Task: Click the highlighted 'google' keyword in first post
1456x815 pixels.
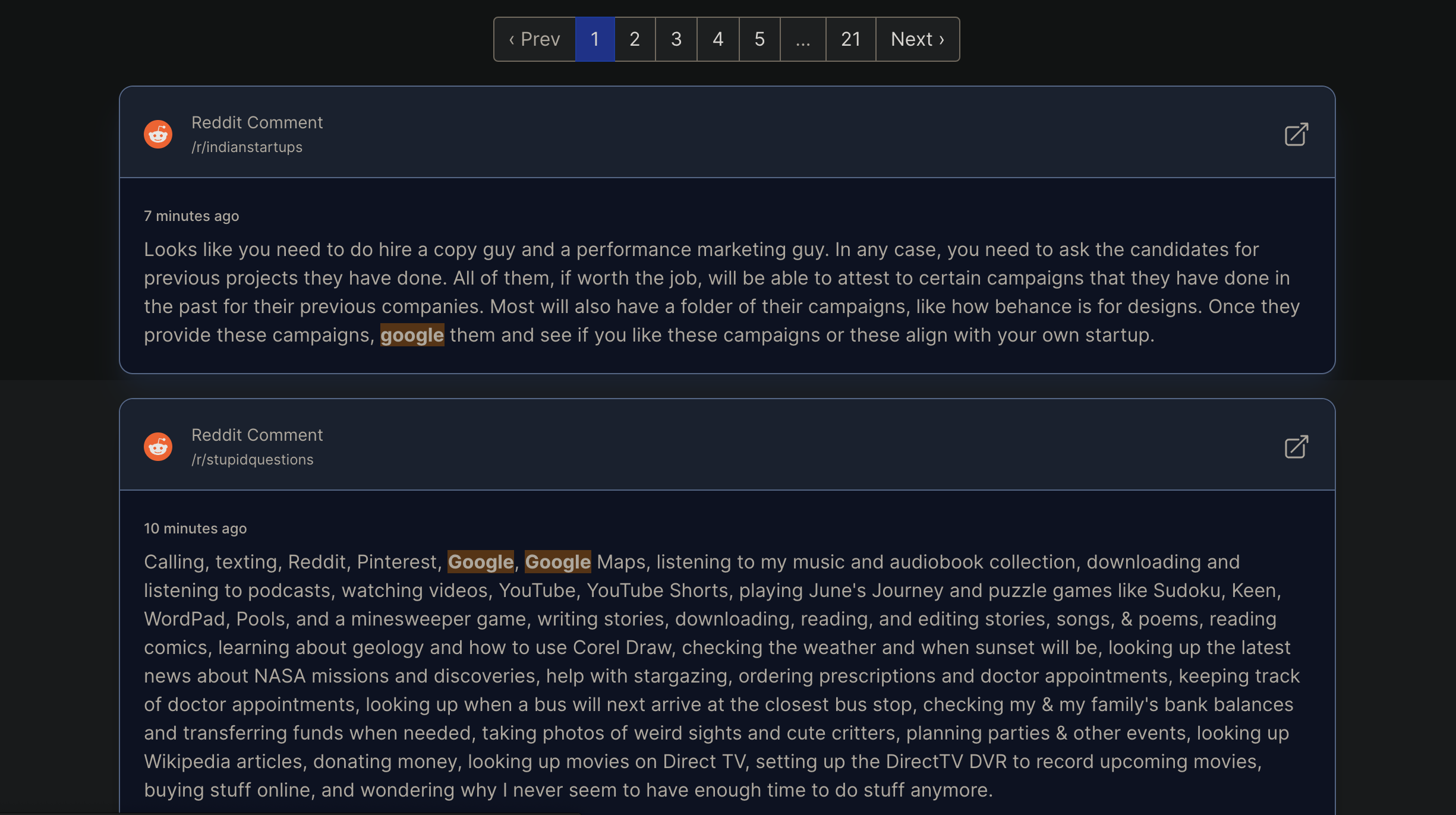Action: point(411,335)
